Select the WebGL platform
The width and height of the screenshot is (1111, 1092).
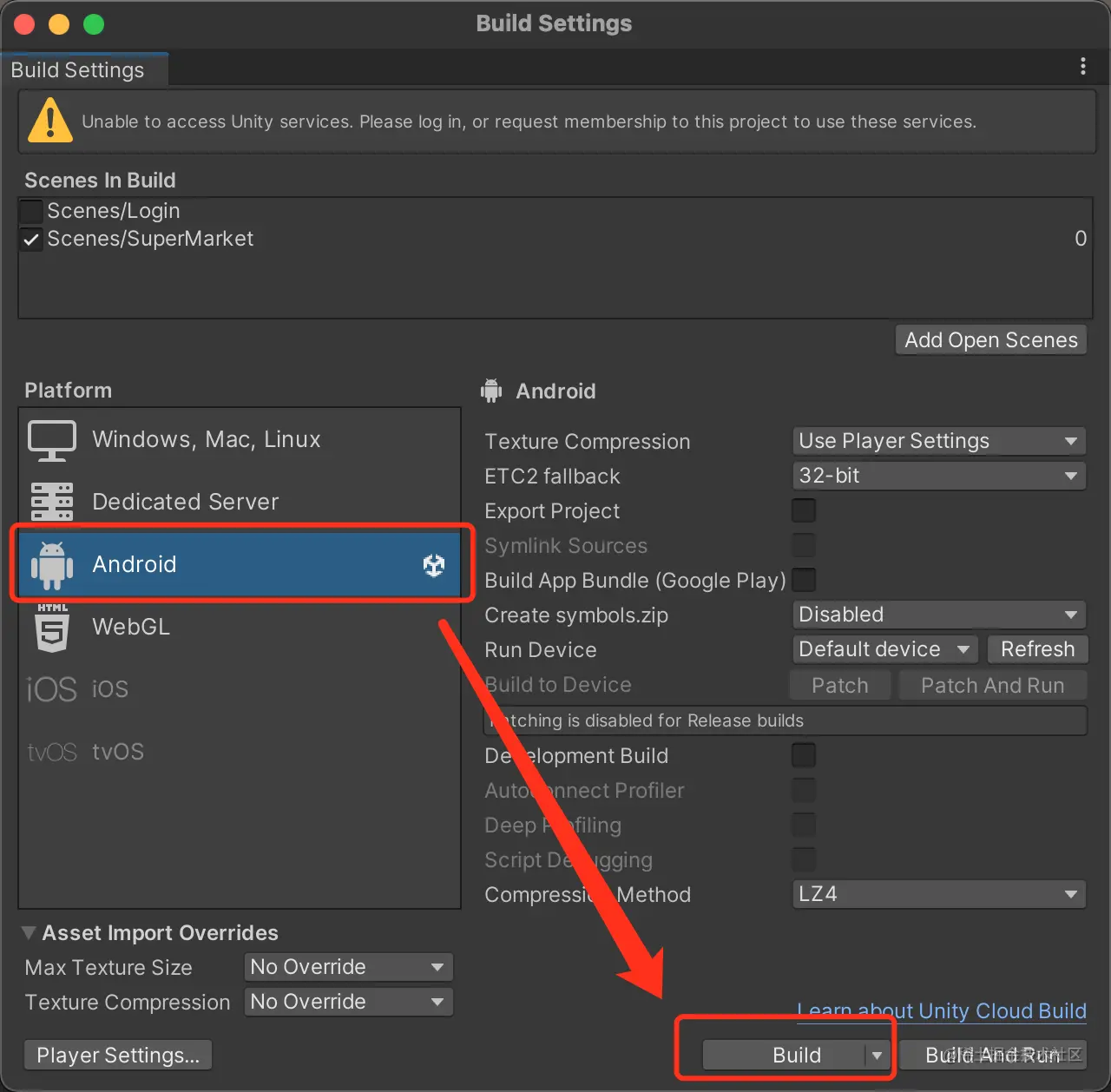click(x=240, y=627)
